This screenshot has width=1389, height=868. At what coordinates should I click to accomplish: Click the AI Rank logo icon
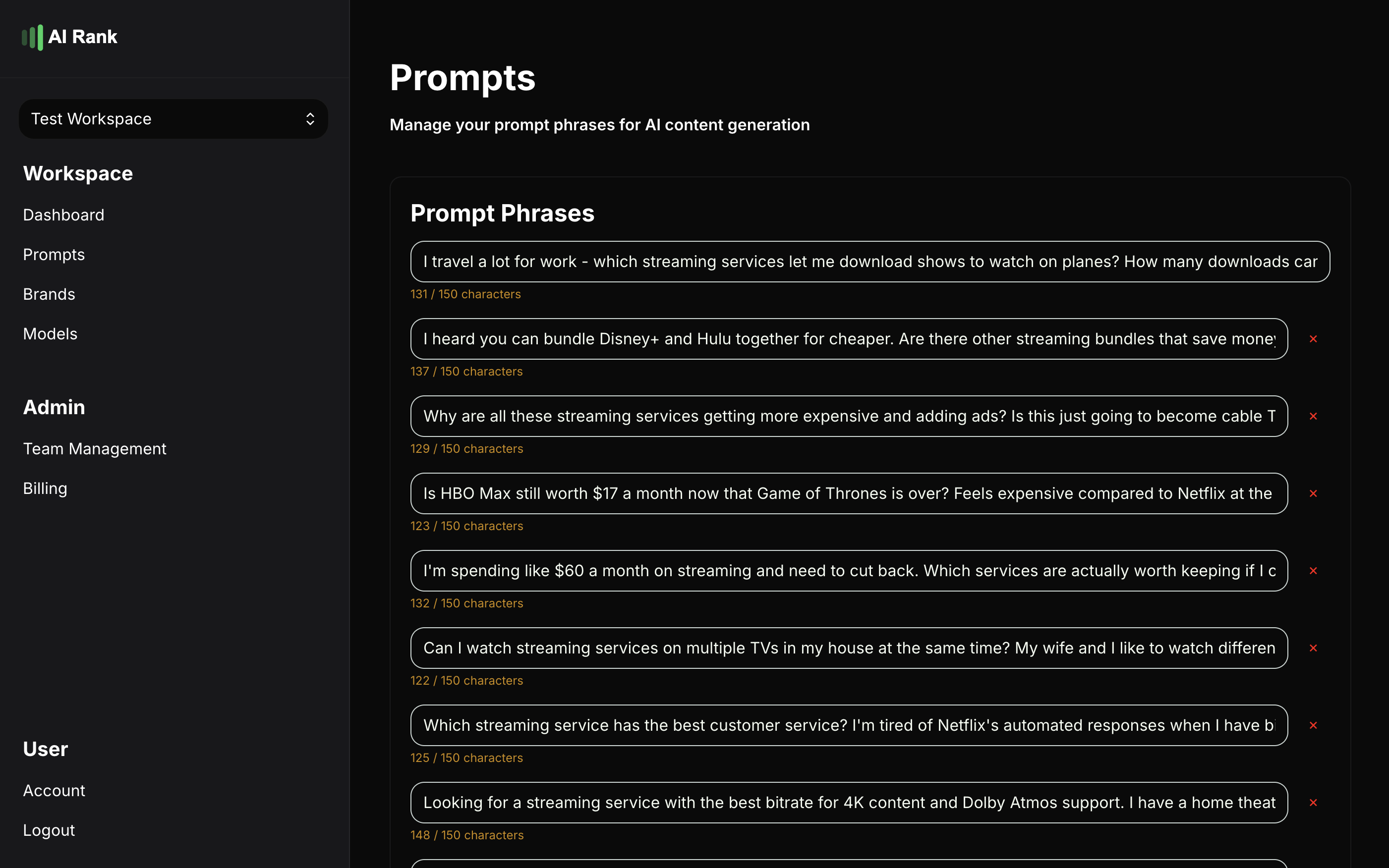click(32, 37)
